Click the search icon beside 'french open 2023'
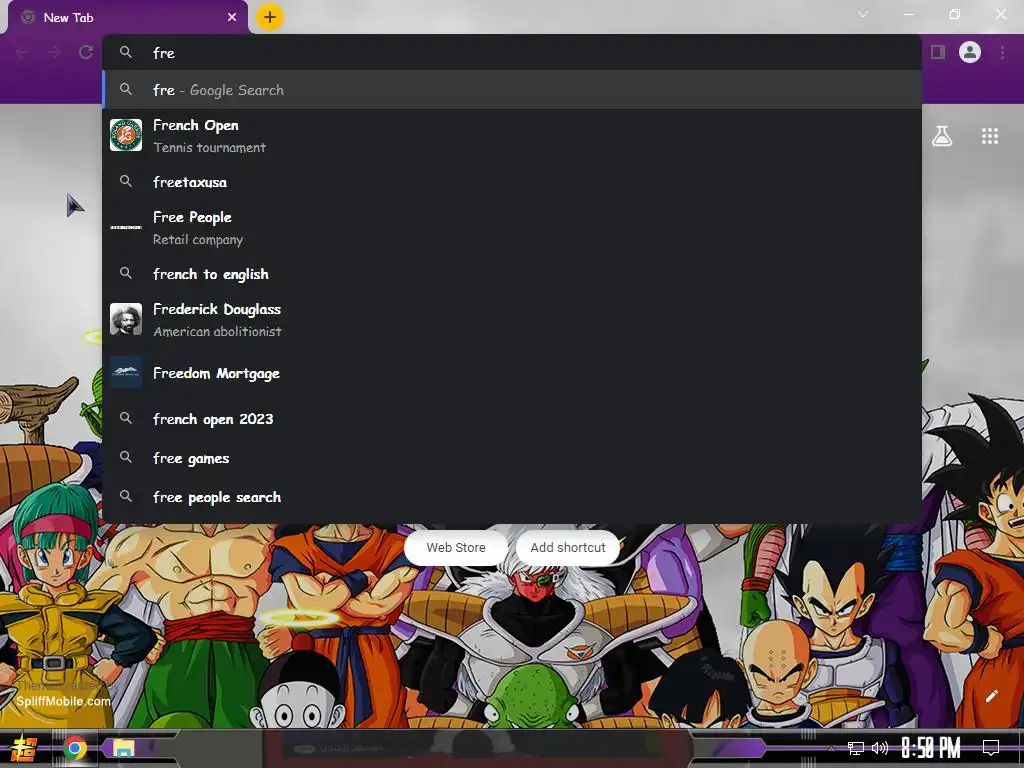The height and width of the screenshot is (768, 1024). (x=126, y=419)
